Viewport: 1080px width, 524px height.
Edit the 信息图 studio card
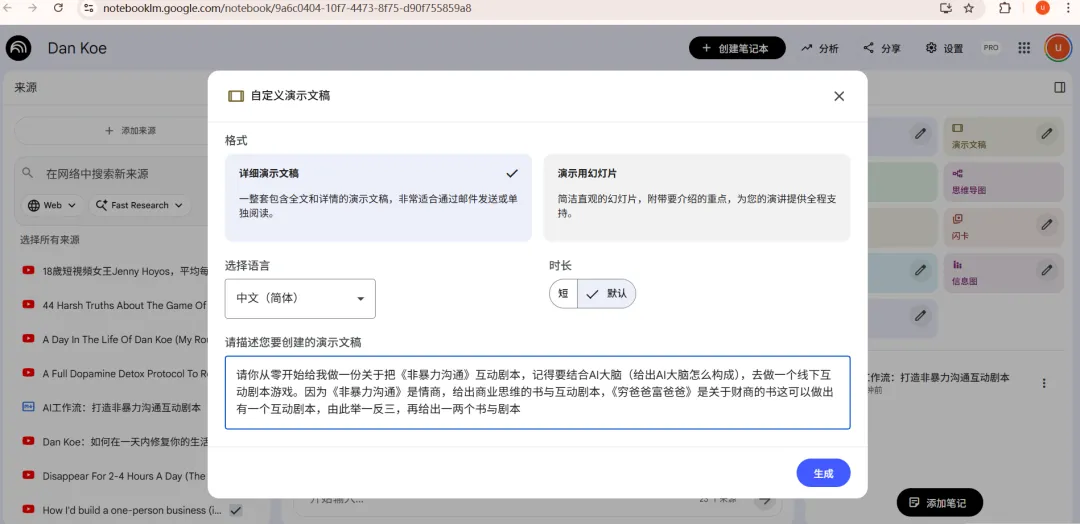click(1046, 270)
